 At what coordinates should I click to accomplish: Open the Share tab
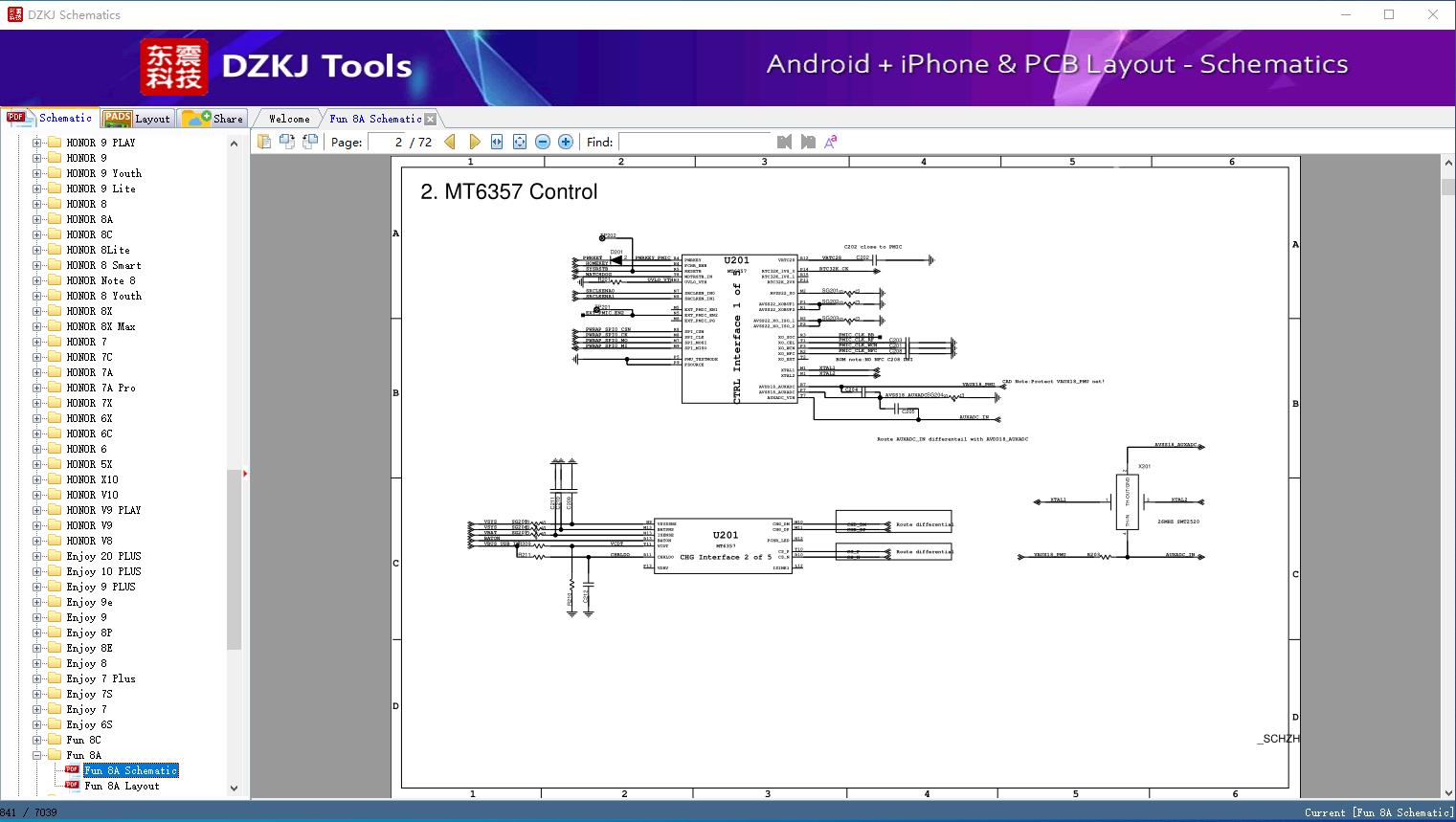point(213,119)
